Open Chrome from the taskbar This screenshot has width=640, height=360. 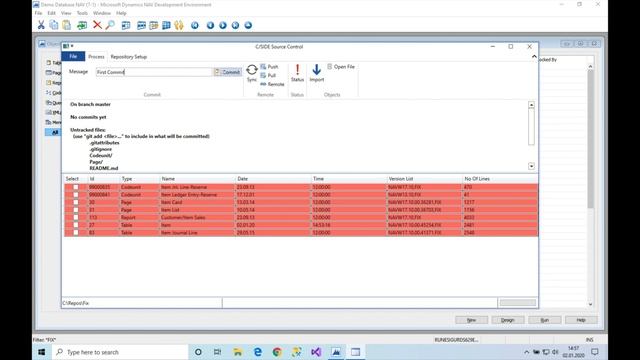pos(277,352)
